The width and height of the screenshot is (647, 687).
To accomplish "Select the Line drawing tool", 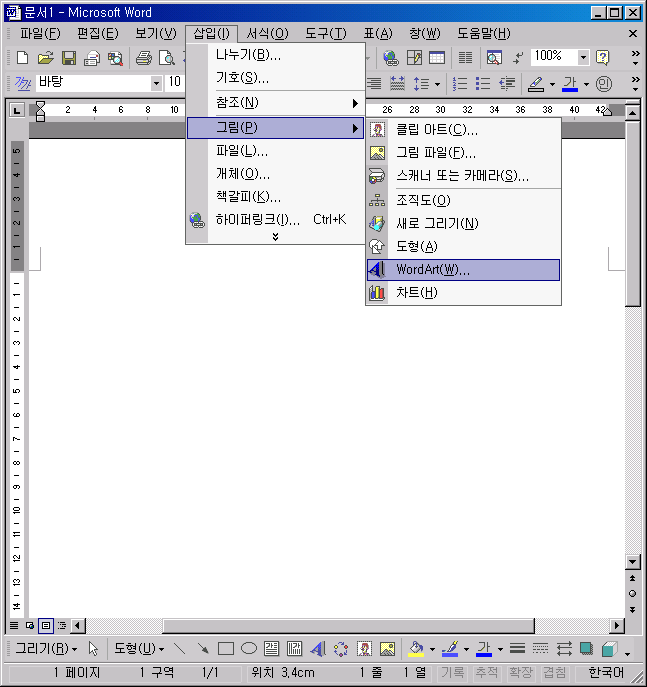I will tap(179, 648).
